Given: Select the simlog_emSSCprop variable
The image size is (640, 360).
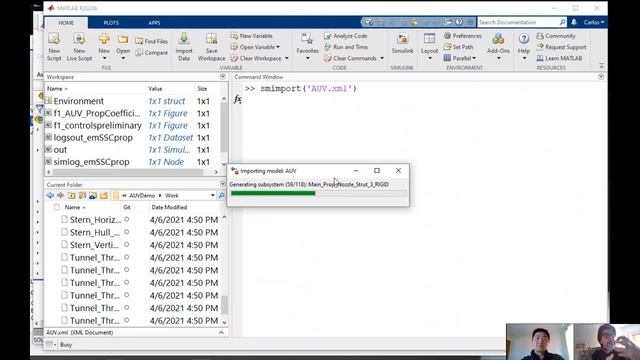Looking at the screenshot, I should point(133,162).
